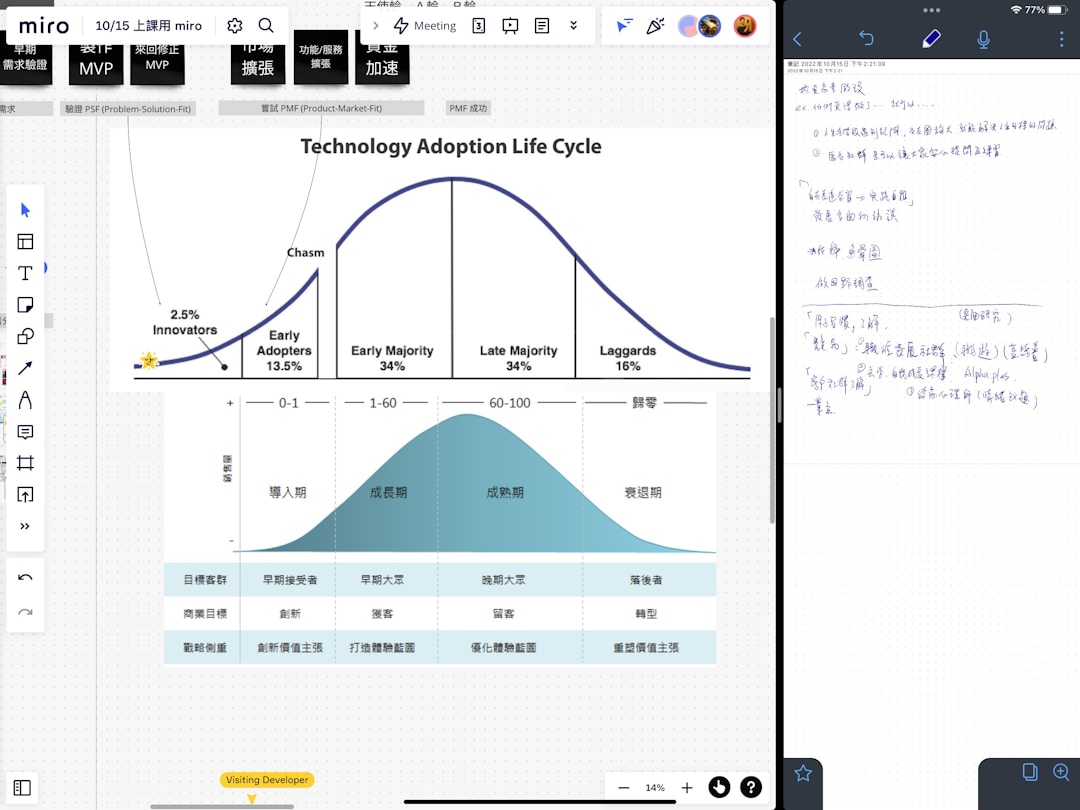This screenshot has height=810, width=1080.
Task: Start audio recording with microphone icon
Action: [x=984, y=39]
